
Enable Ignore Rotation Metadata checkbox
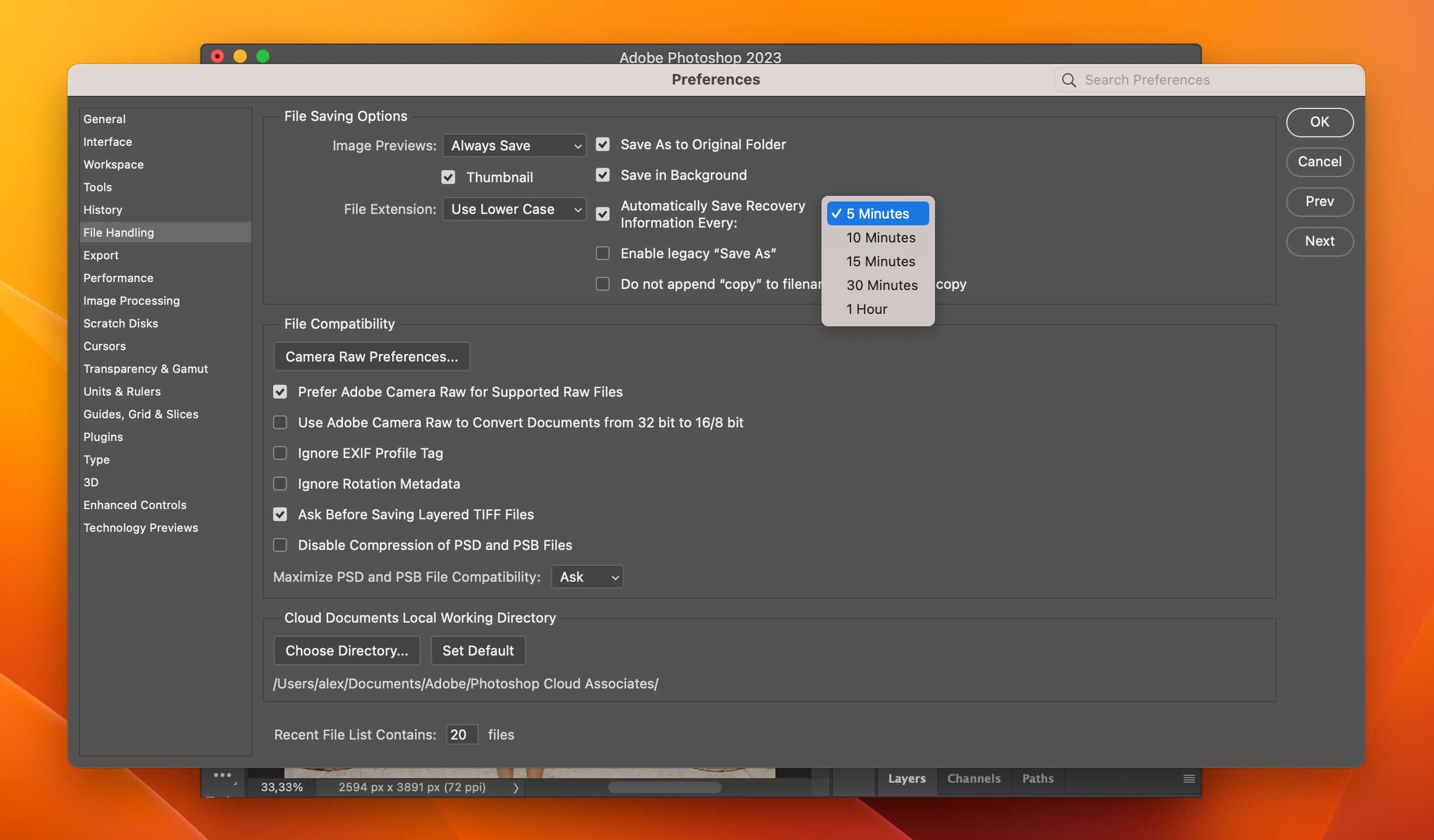[x=279, y=484]
